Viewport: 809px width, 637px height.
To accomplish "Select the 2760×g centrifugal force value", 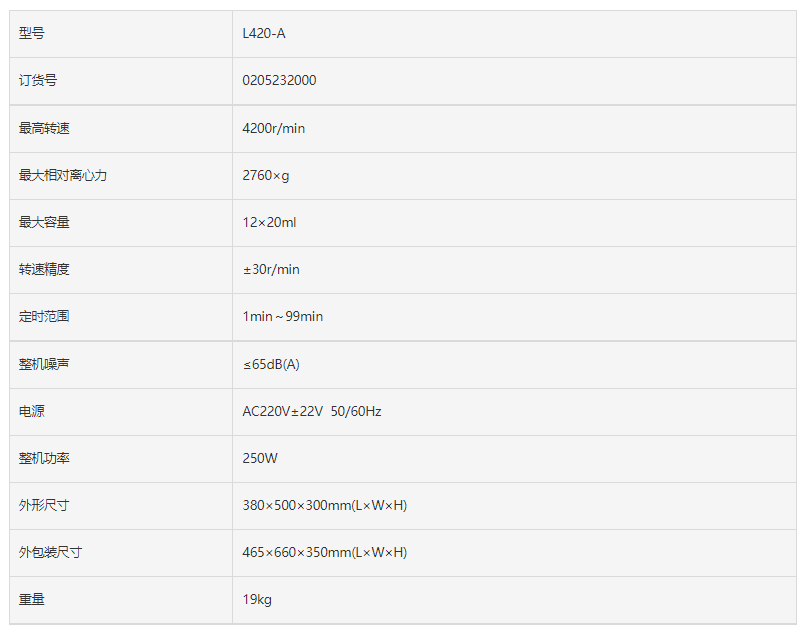I will tap(266, 176).
